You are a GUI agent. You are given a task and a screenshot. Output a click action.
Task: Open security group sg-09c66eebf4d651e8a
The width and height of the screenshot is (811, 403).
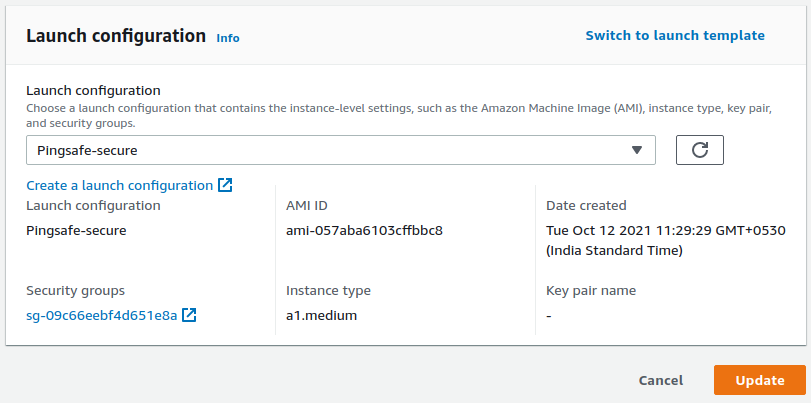click(x=101, y=315)
